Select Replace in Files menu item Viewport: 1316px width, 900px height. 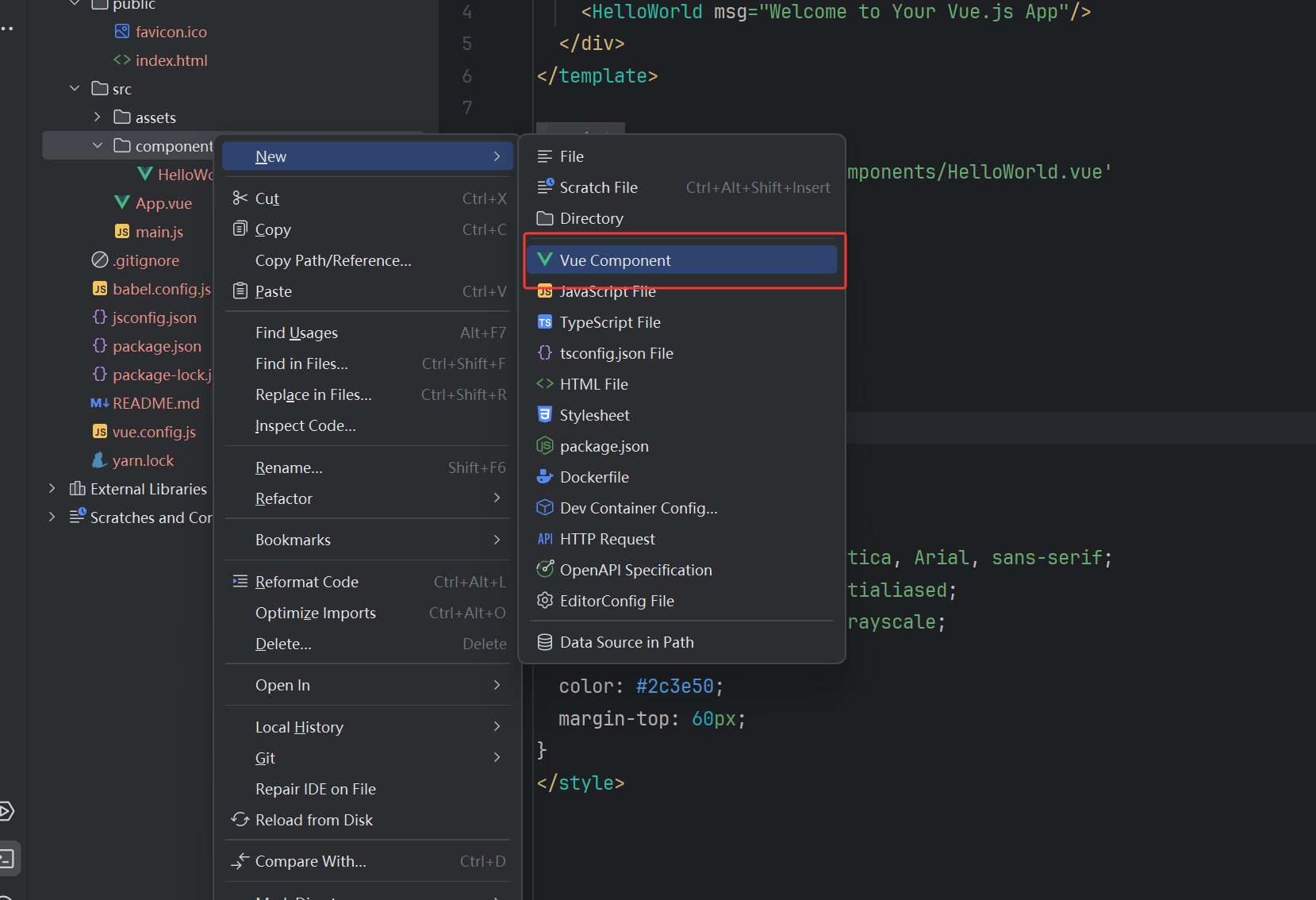click(368, 394)
